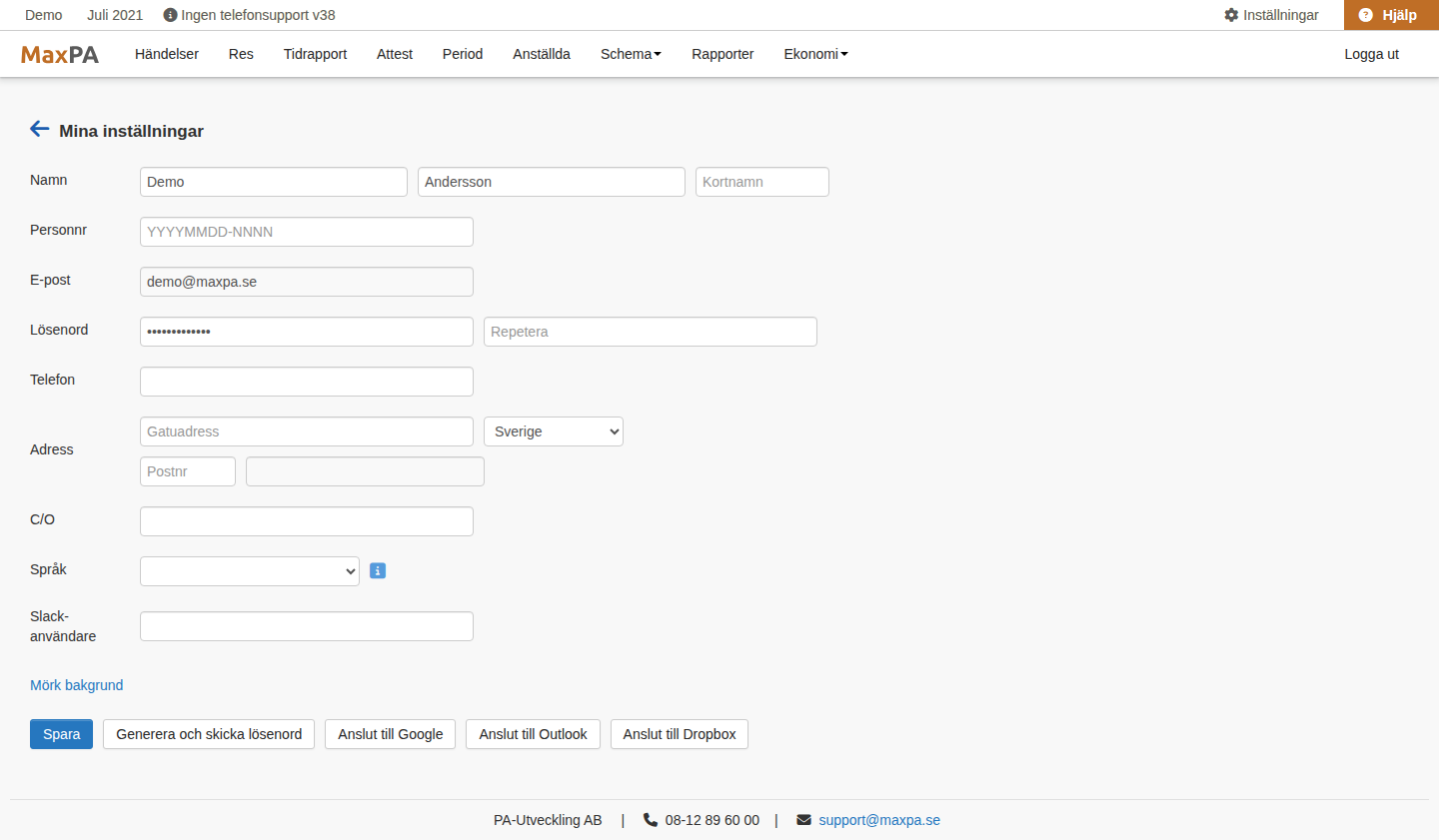This screenshot has height=840, width=1439.
Task: Click the Lösenord password field
Action: [307, 332]
